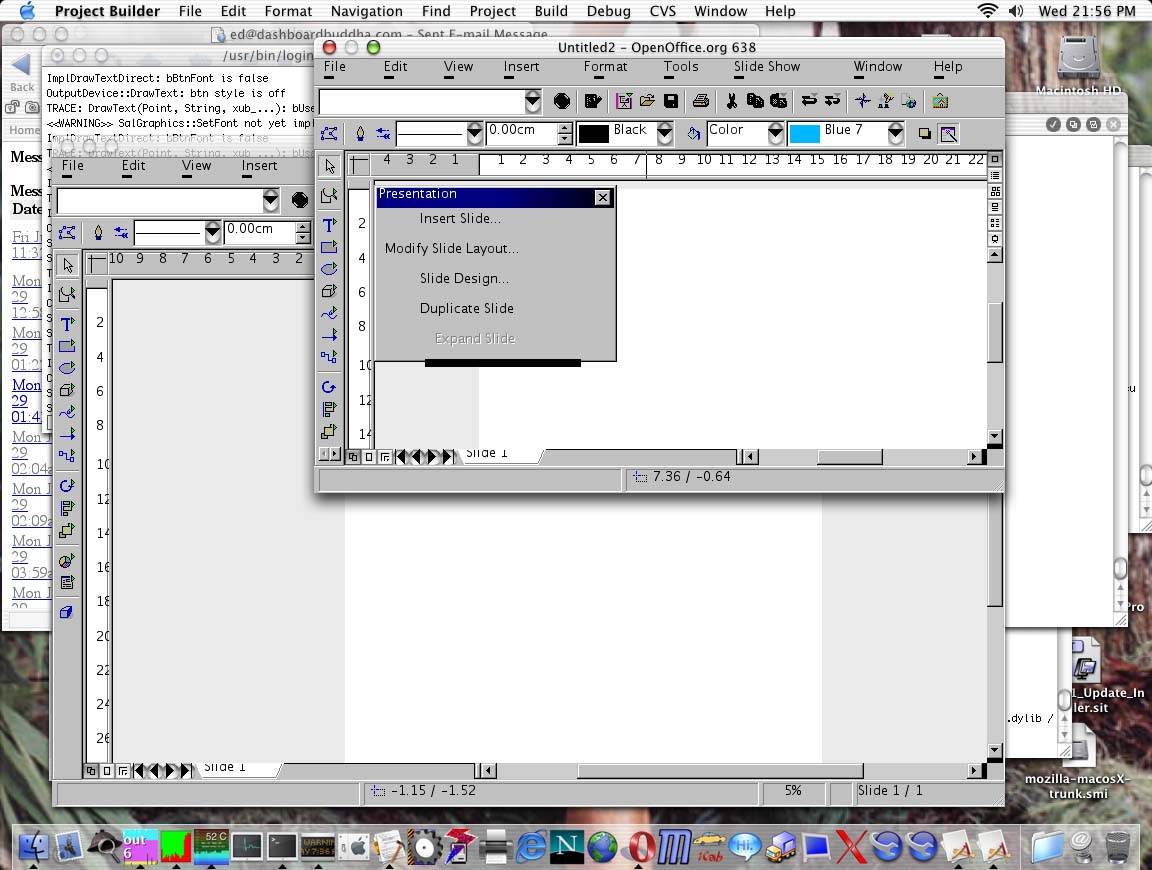Click the black line color swatch

(594, 134)
